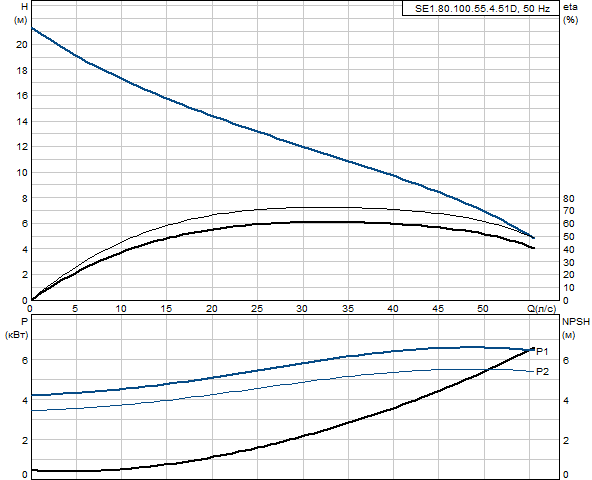Click the 35 tick on flow axis
Viewport: 592px width, 480px height.
coord(348,309)
